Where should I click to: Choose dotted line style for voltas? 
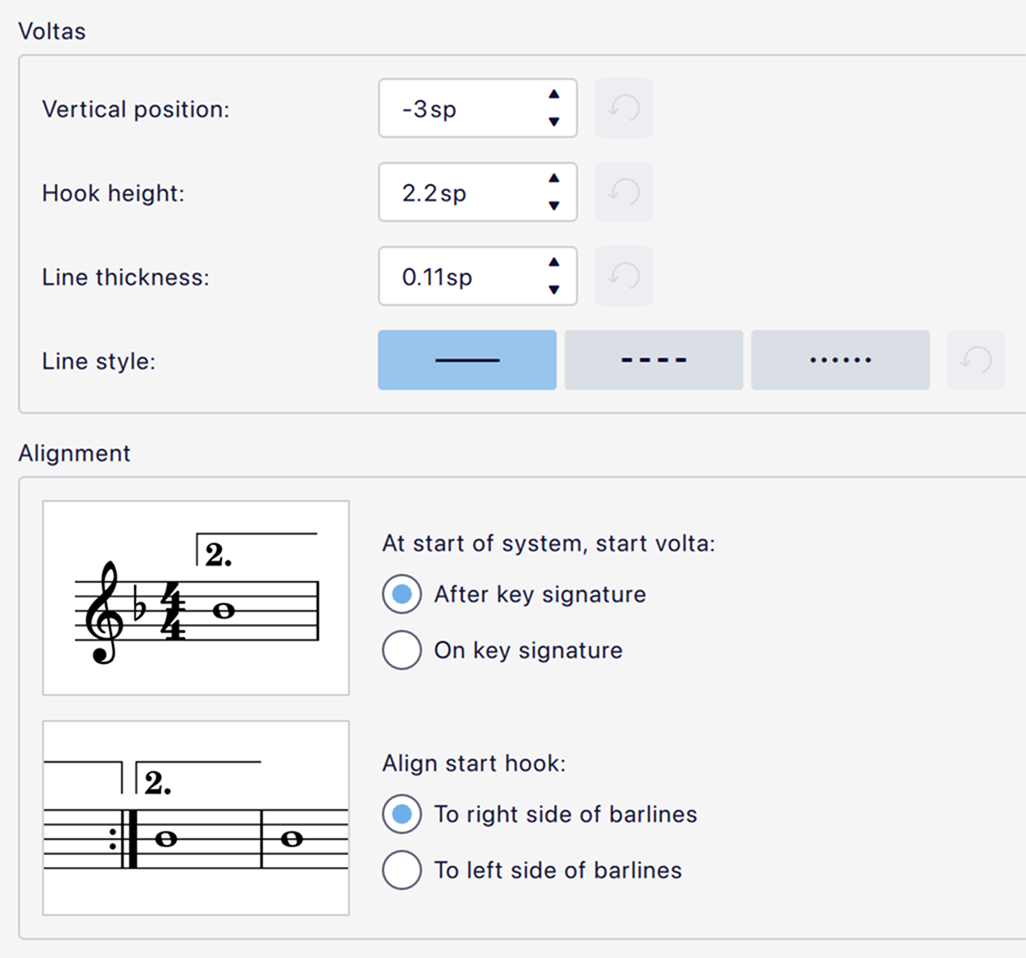pos(840,360)
